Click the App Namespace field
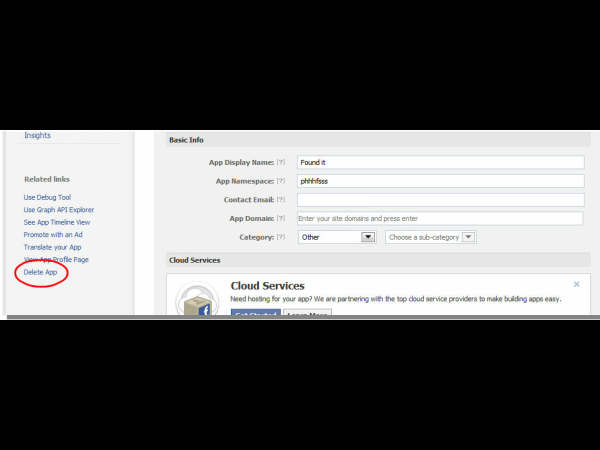This screenshot has height=450, width=600. click(441, 181)
